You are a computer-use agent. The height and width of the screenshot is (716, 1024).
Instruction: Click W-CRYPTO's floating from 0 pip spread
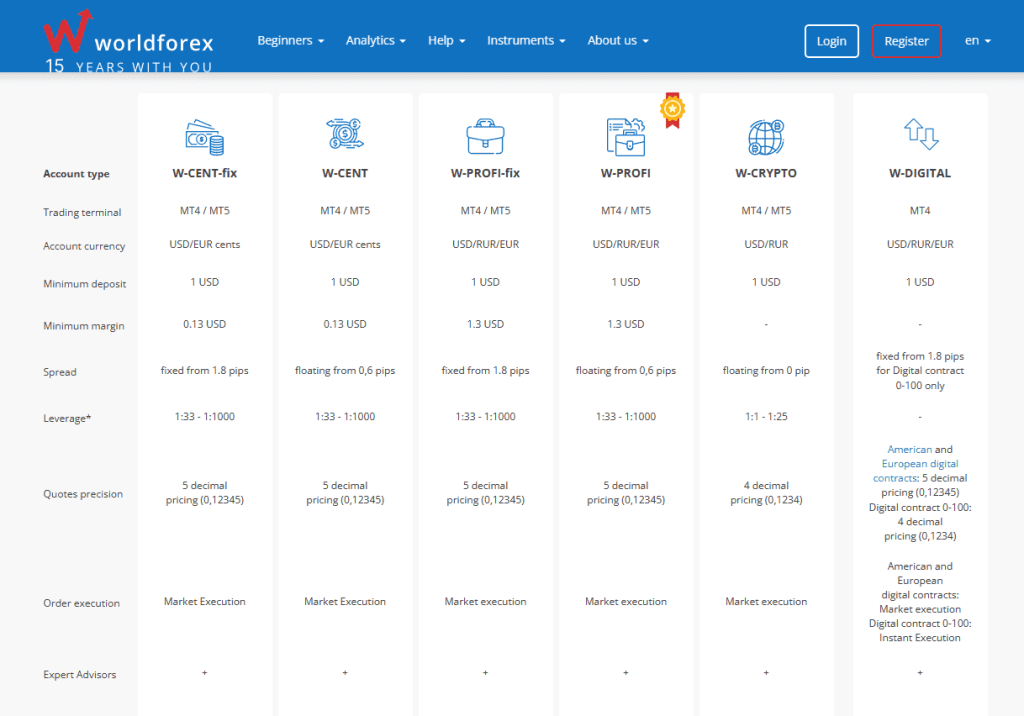(x=766, y=370)
